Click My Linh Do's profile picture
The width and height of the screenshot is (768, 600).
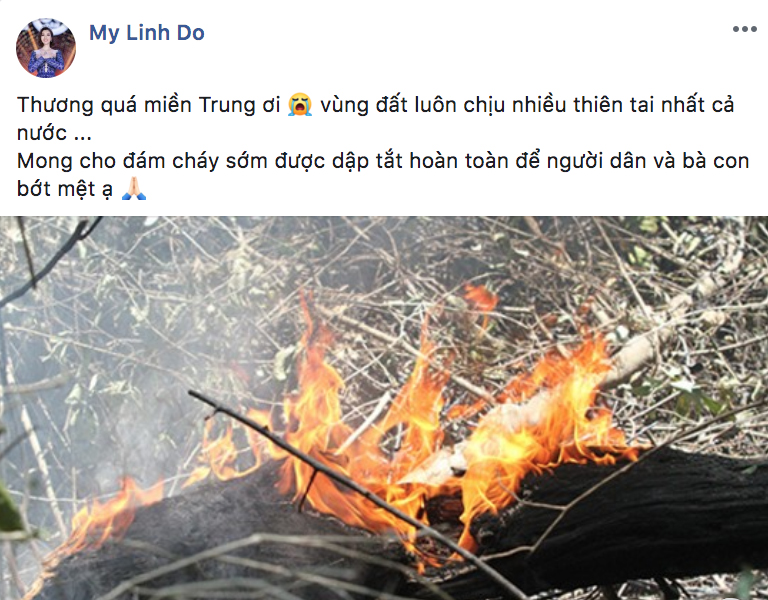(46, 48)
